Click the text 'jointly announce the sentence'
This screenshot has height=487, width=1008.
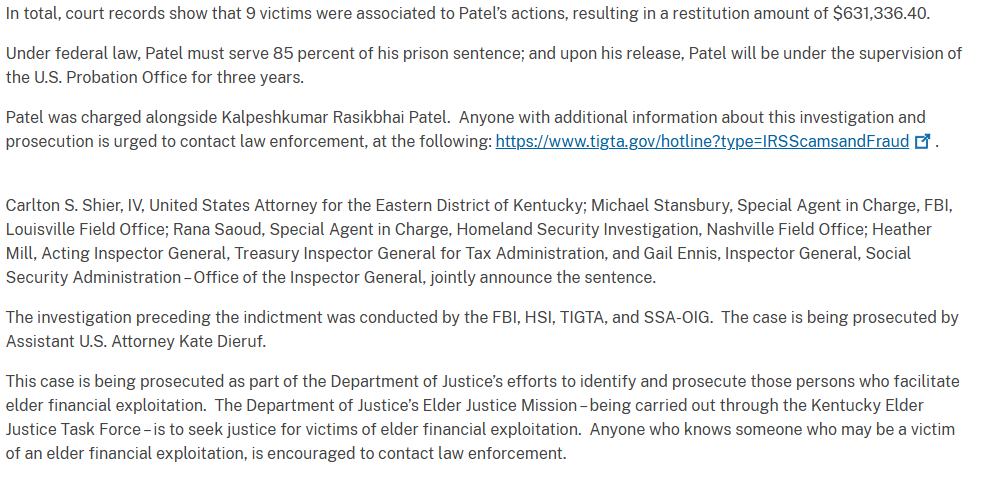click(542, 278)
